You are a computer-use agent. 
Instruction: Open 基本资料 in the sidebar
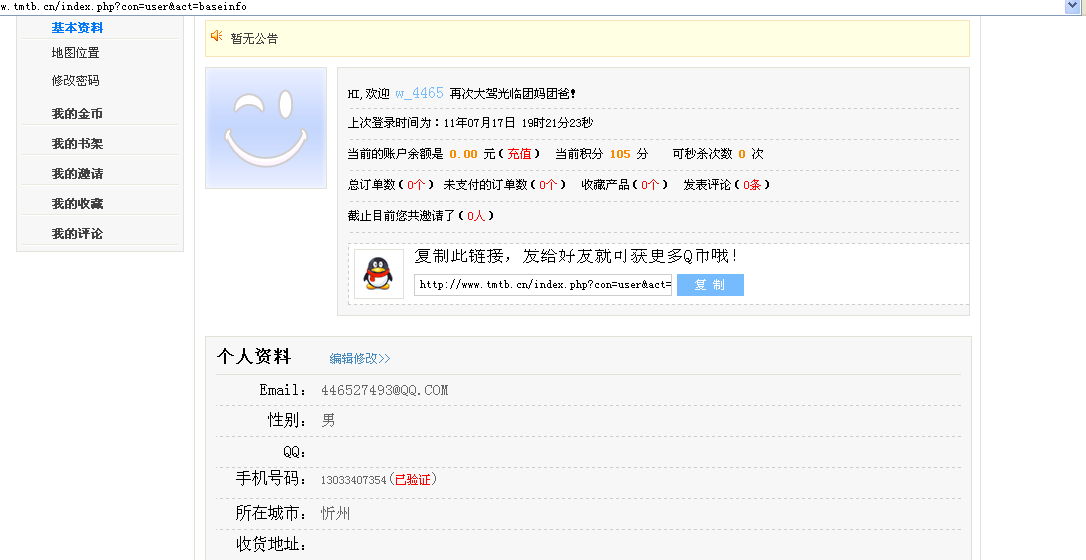77,28
